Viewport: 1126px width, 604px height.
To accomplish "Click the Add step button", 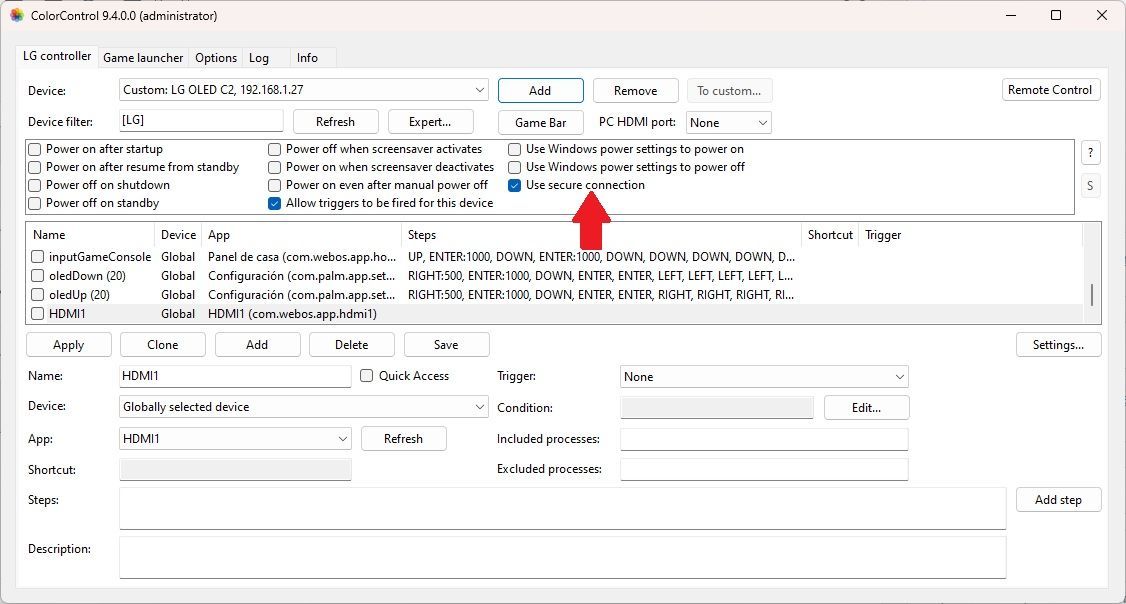I will 1058,500.
